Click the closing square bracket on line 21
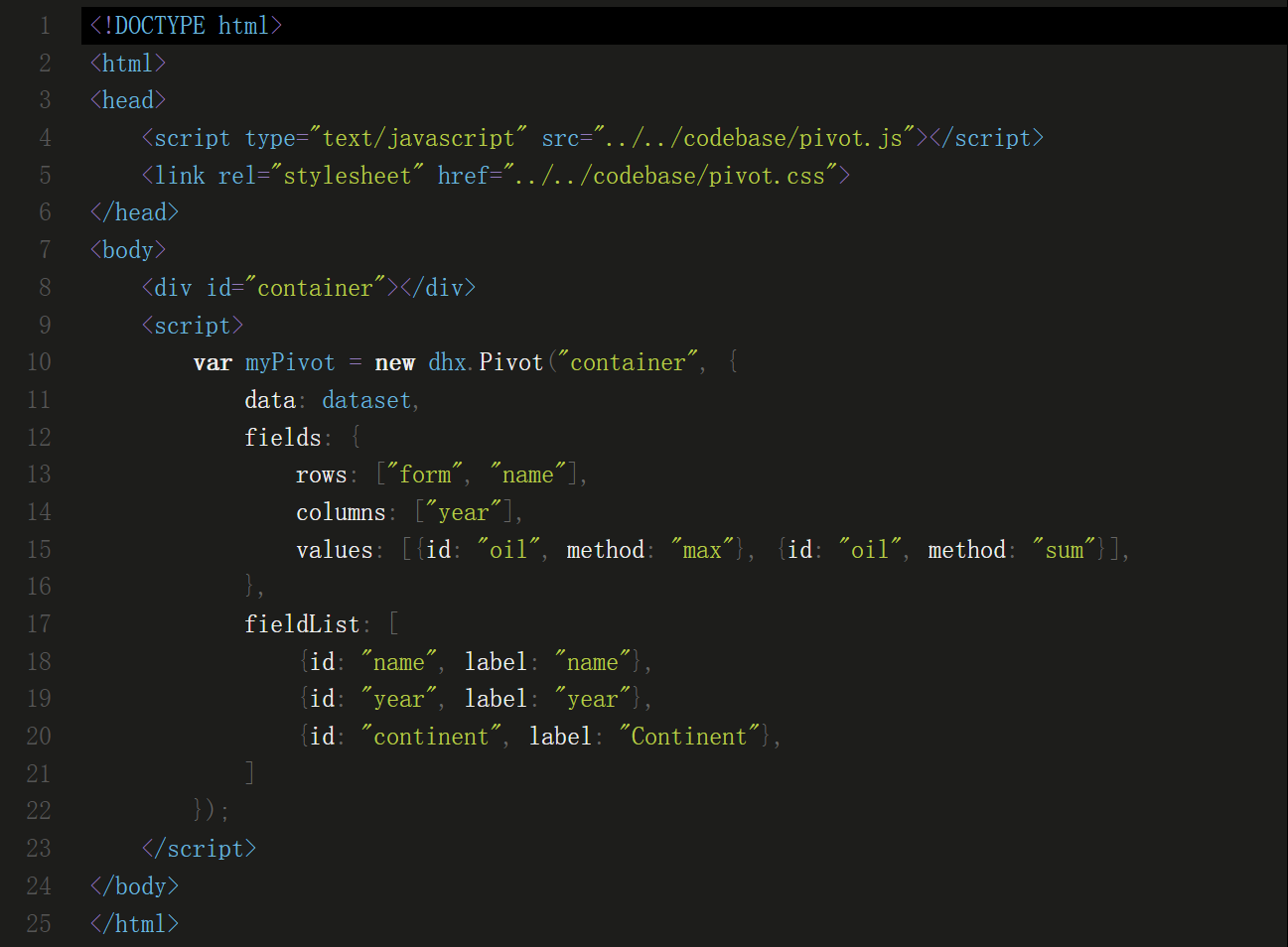 250,774
